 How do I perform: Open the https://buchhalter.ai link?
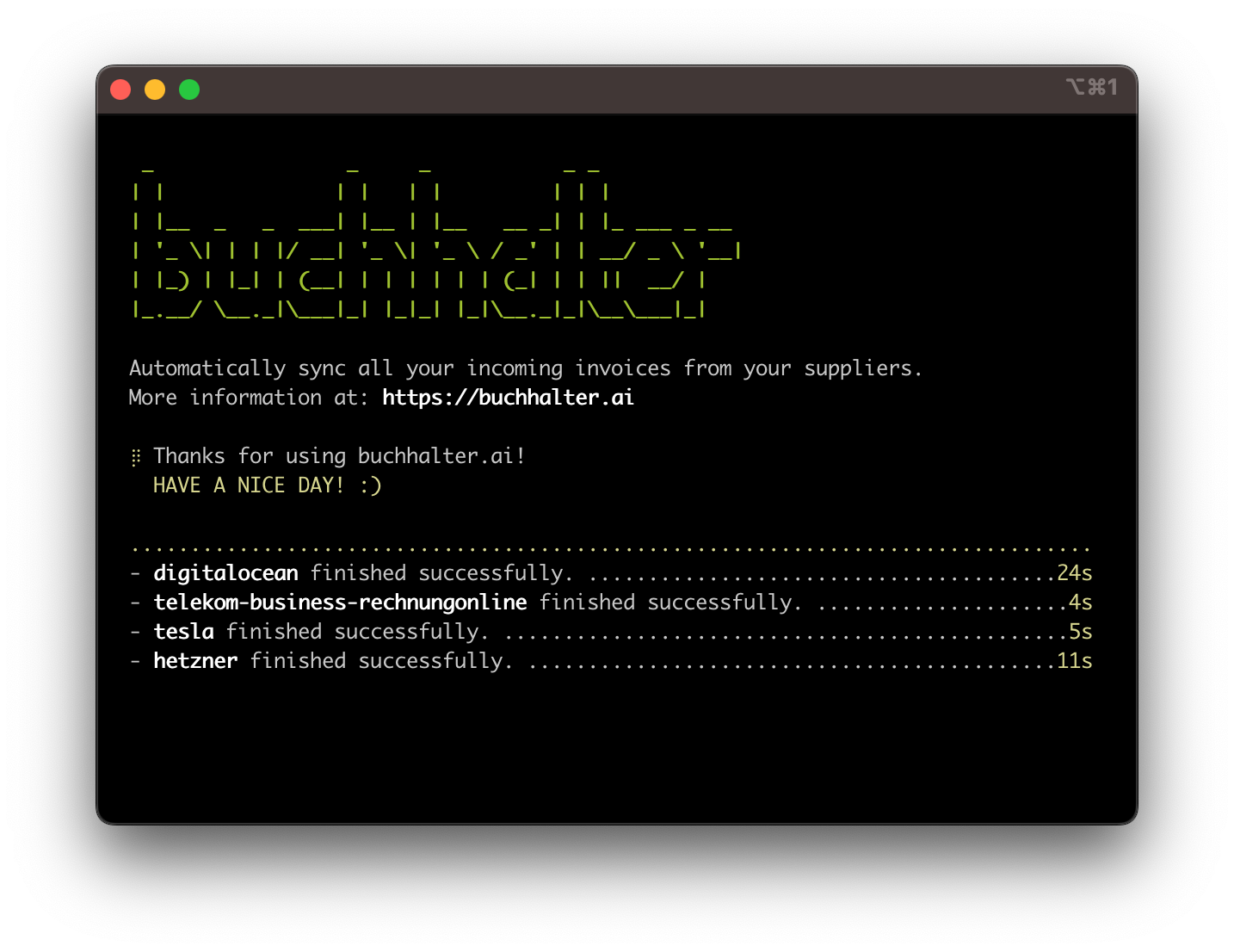pos(508,398)
